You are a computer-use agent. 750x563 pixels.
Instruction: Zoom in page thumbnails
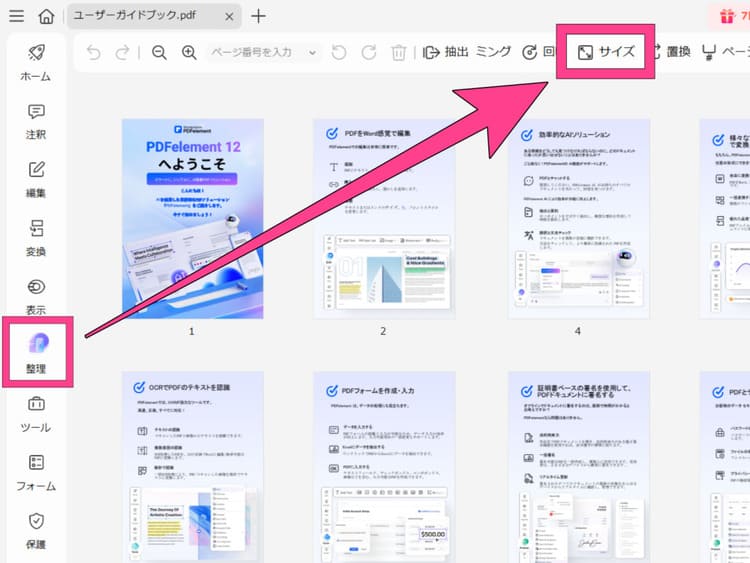(x=189, y=52)
